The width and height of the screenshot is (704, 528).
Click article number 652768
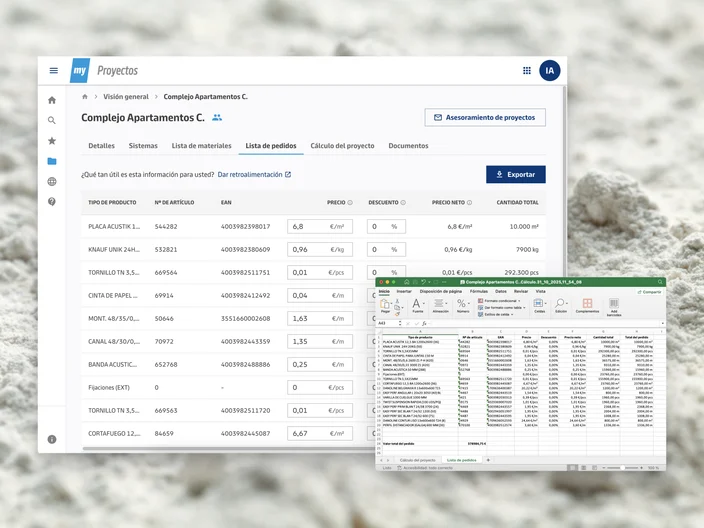166,365
